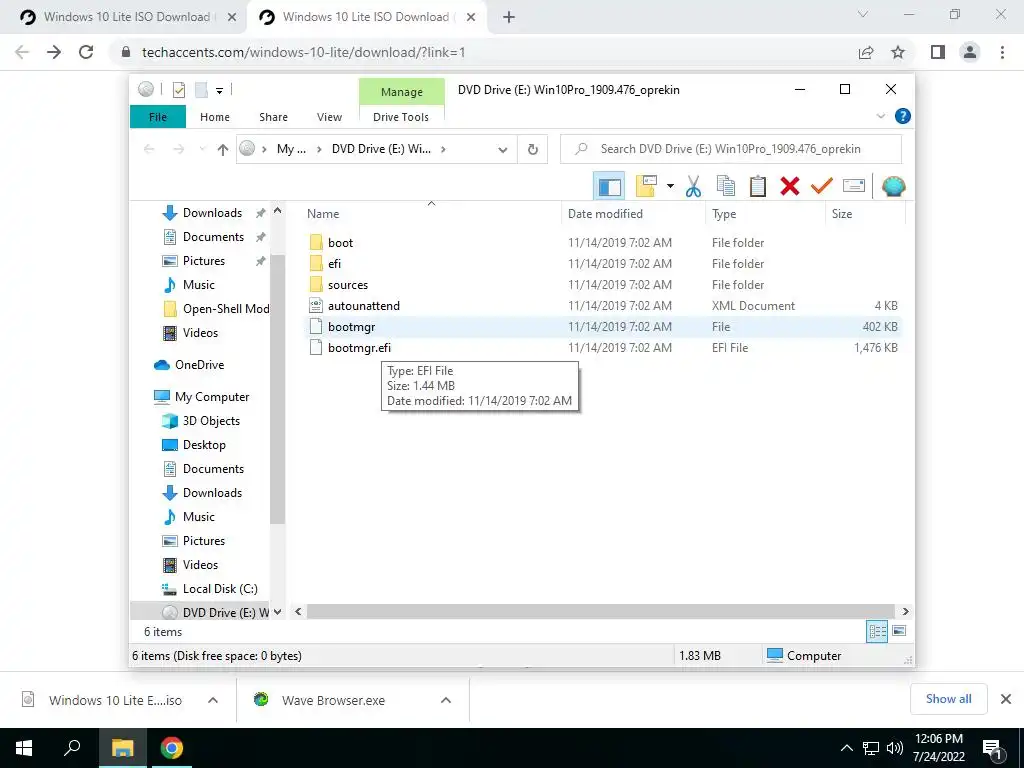Open Chrome three-dot menu

pos(1002,52)
